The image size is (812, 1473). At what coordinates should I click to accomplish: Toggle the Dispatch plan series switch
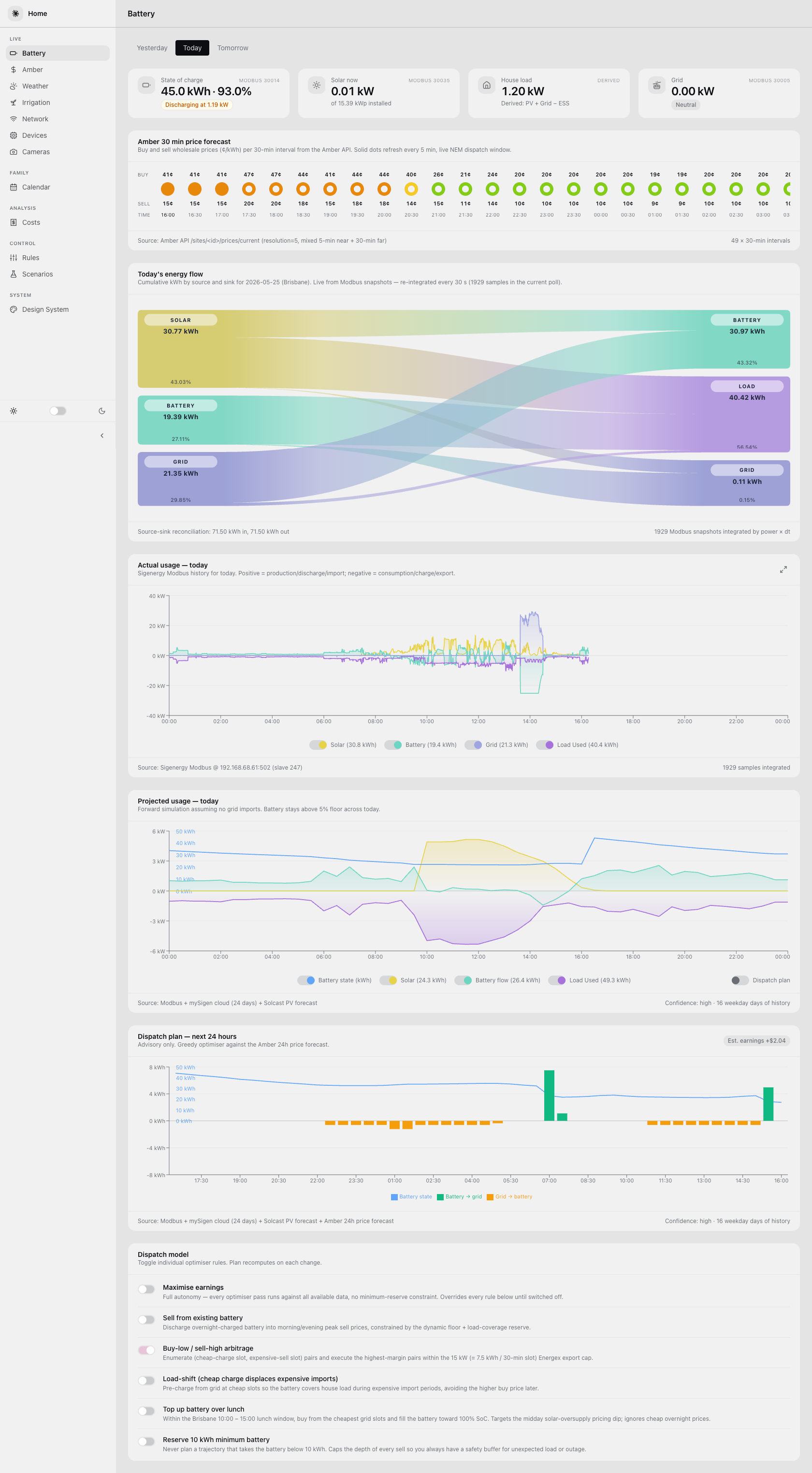click(740, 980)
